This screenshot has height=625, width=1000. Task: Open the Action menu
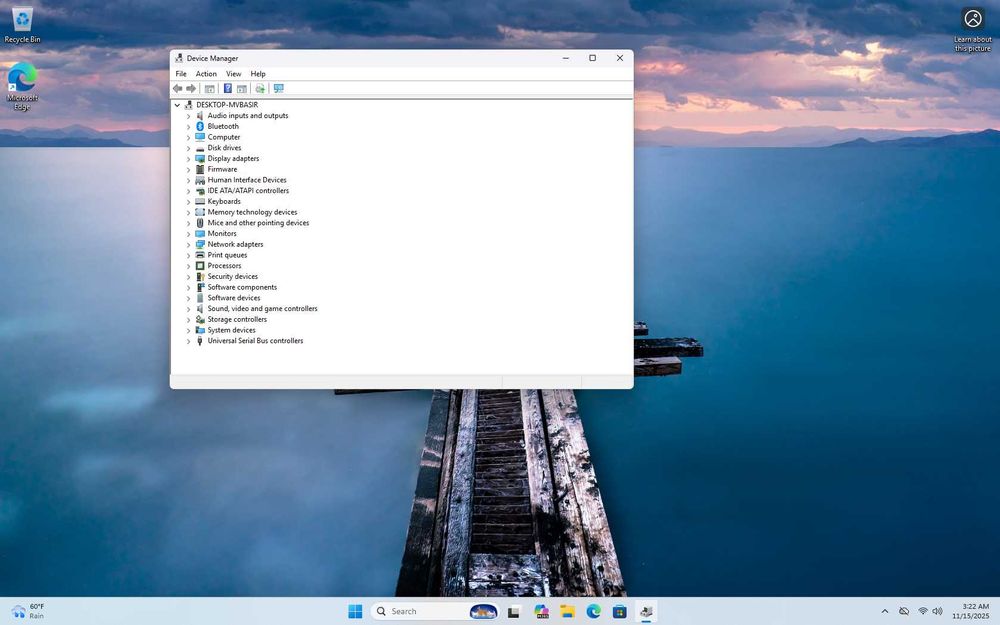tap(206, 74)
